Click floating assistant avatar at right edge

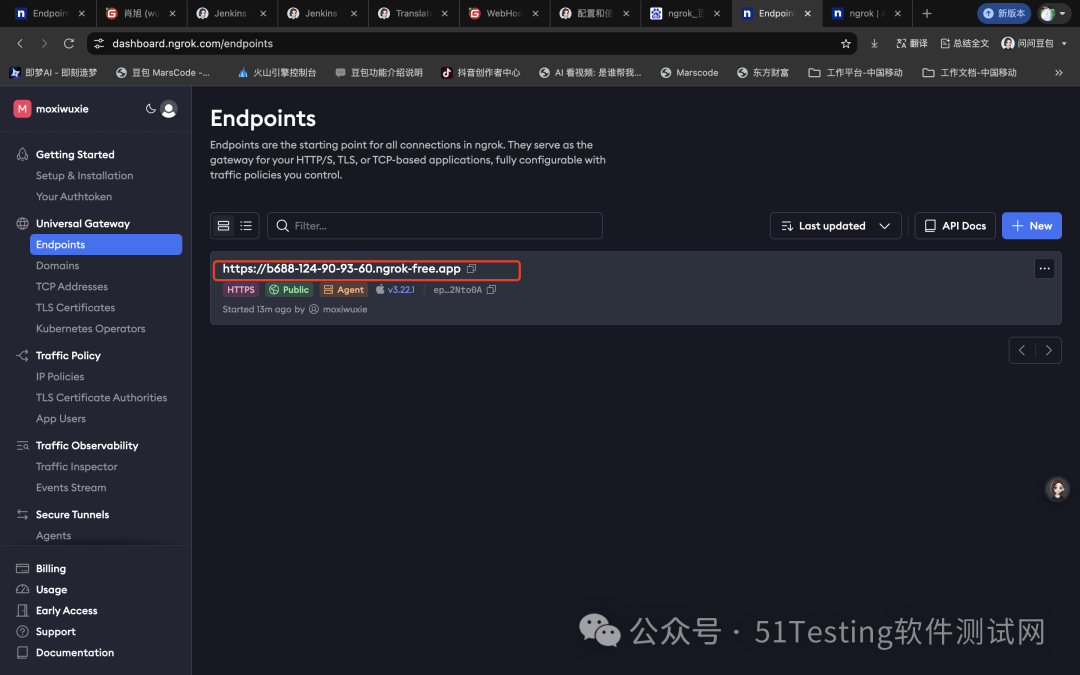coord(1057,488)
